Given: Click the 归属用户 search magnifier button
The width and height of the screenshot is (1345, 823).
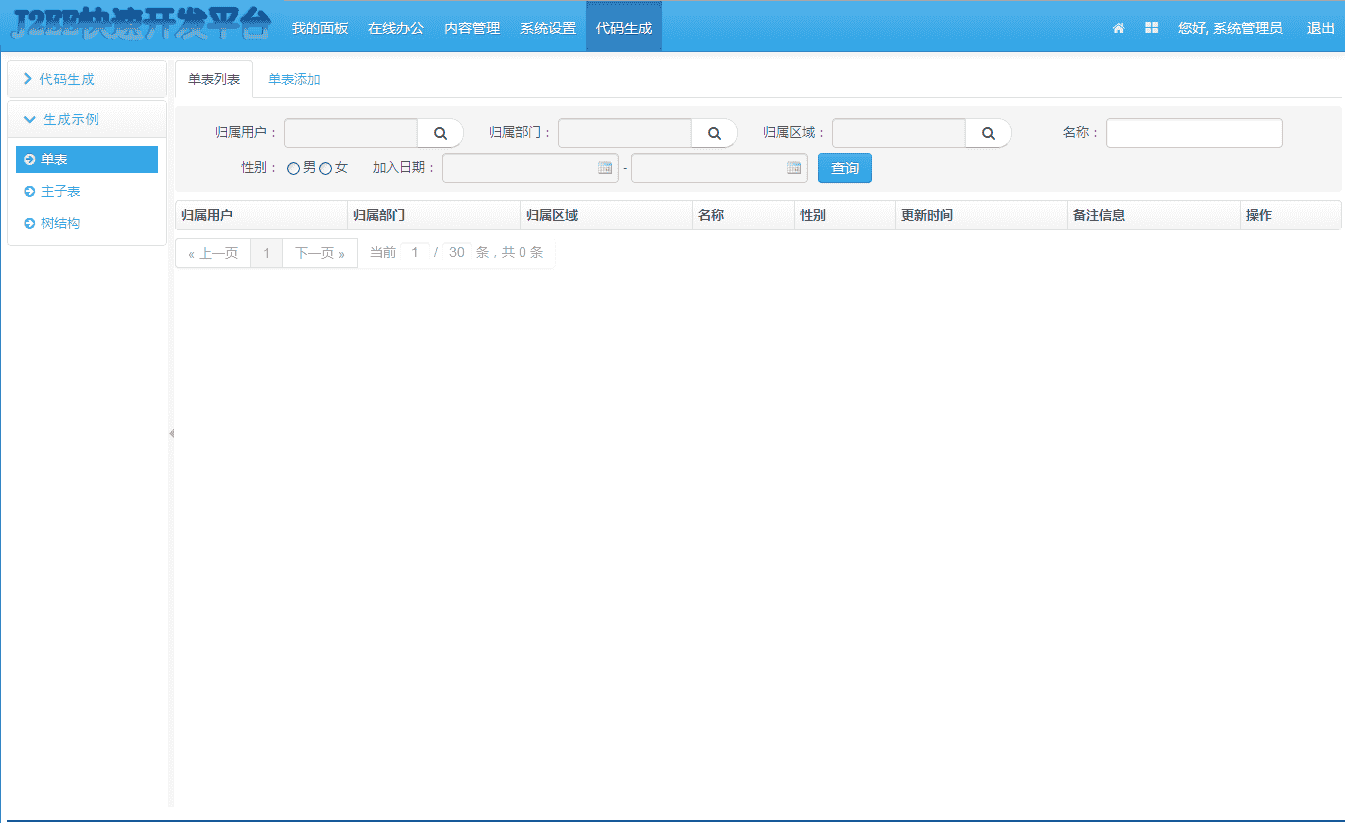Looking at the screenshot, I should coord(440,133).
